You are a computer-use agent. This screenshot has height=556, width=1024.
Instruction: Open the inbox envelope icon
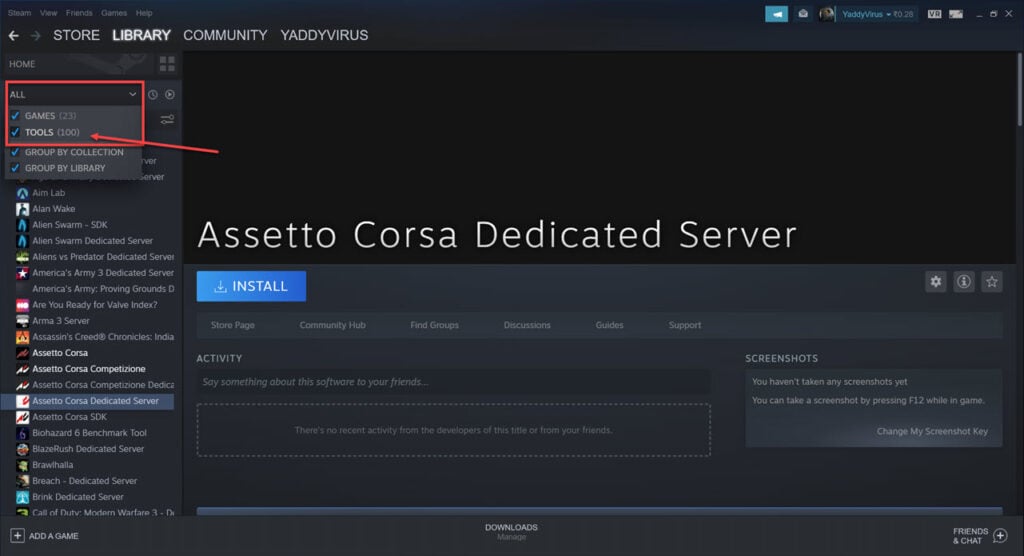point(803,14)
